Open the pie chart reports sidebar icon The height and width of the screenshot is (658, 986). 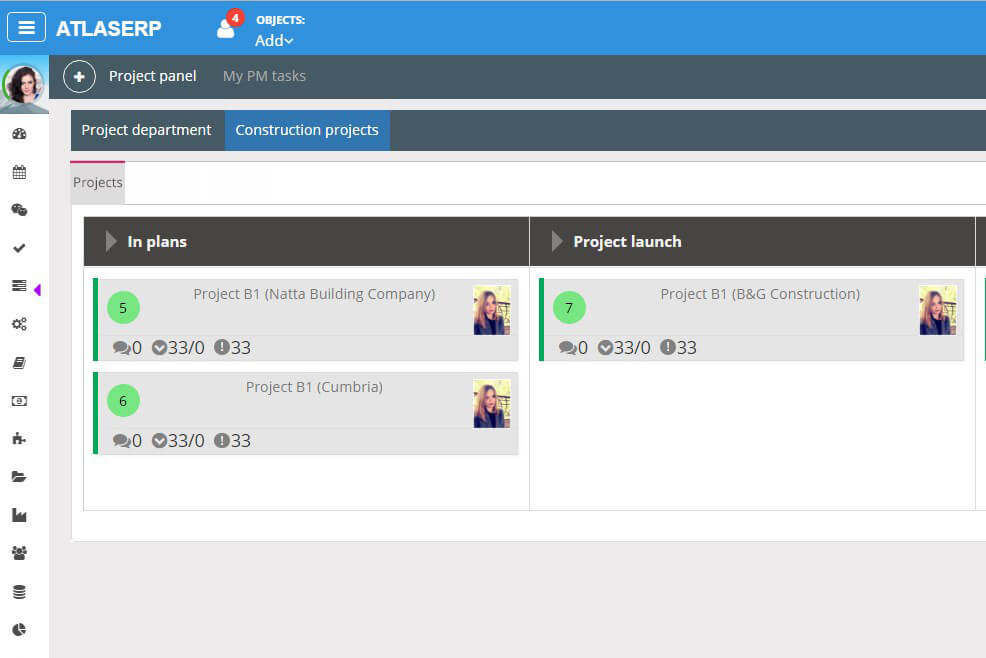19,630
